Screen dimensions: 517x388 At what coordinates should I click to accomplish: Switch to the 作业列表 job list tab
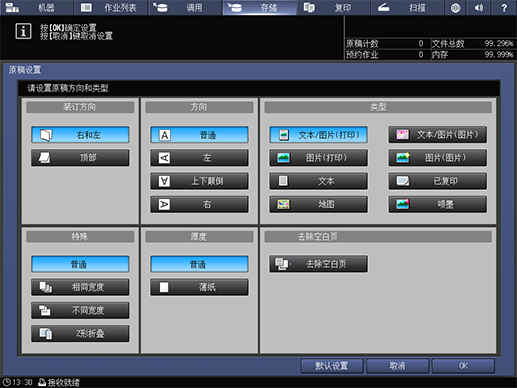(x=111, y=7)
